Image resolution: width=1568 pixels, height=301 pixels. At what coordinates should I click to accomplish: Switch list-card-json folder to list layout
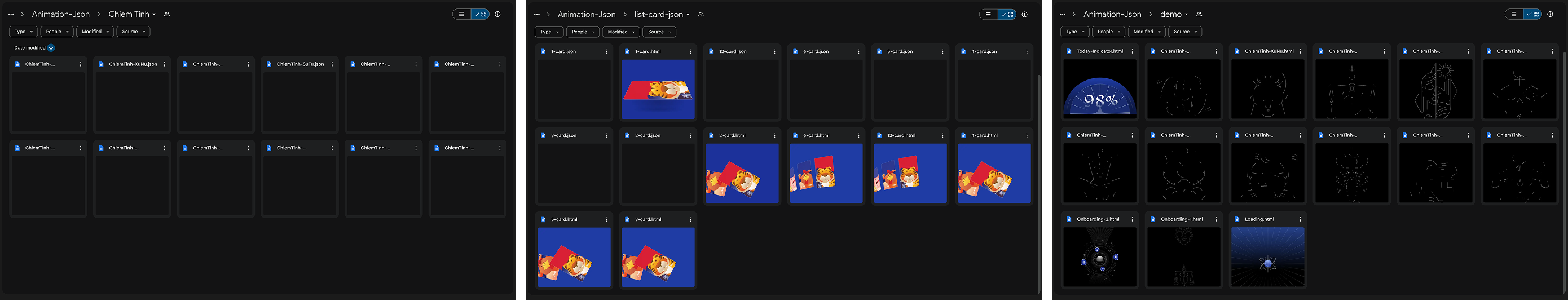pyautogui.click(x=988, y=15)
